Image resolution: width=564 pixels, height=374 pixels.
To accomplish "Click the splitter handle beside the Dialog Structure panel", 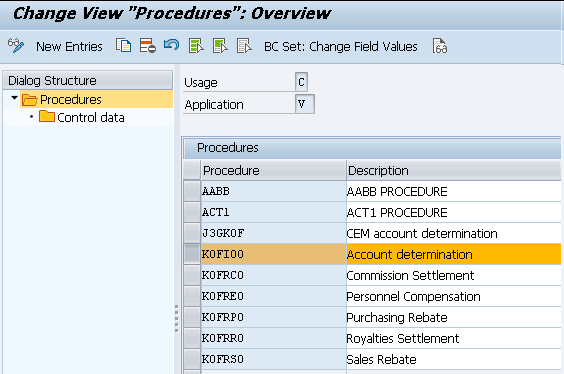I will point(177,318).
